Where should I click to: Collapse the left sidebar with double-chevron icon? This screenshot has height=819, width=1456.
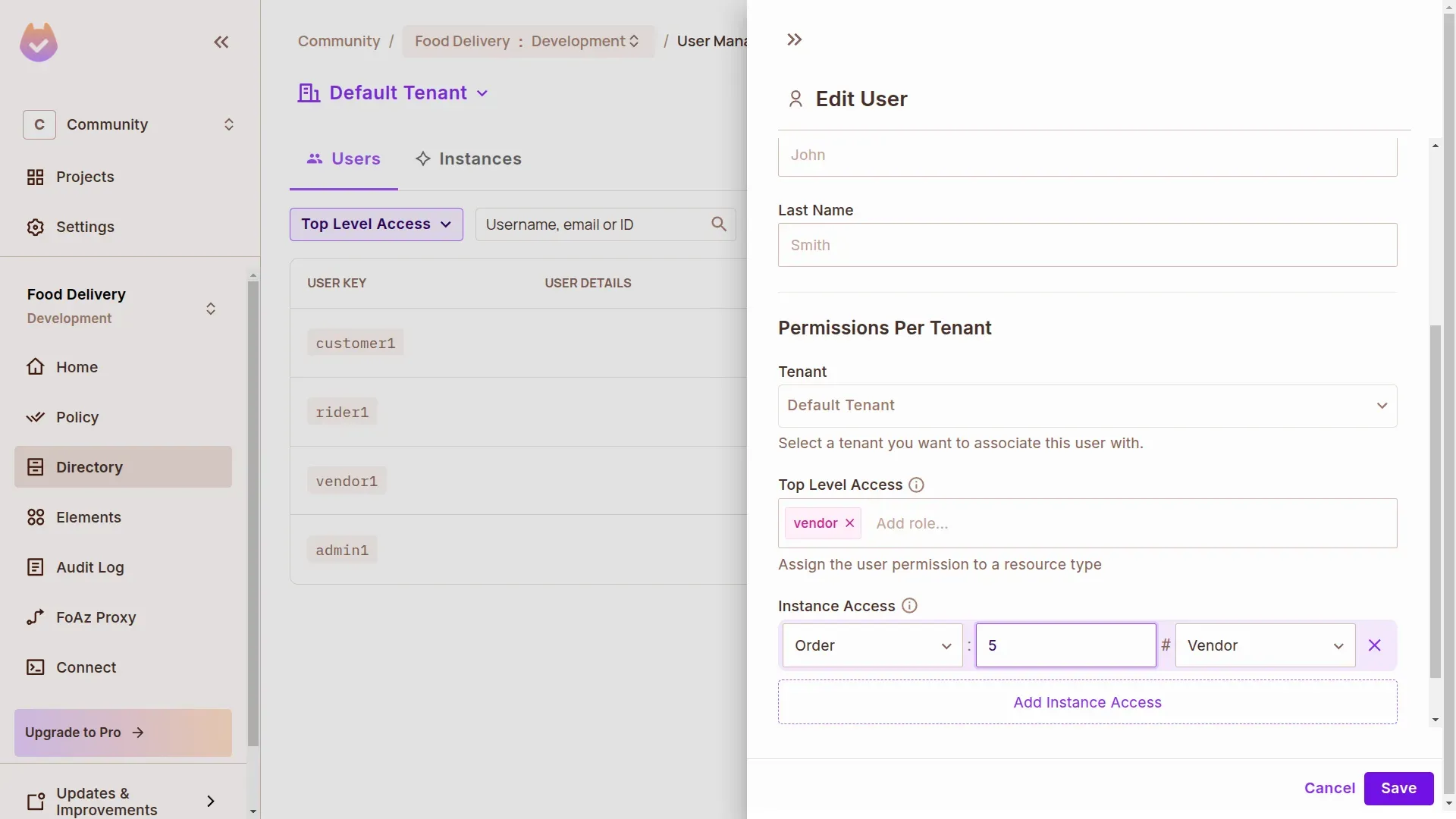click(221, 42)
